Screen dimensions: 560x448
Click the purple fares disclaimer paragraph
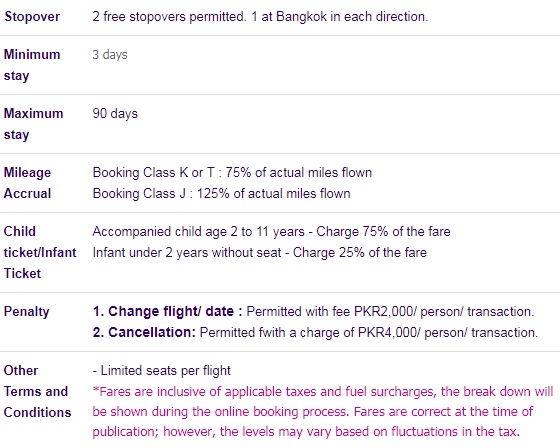tap(323, 412)
